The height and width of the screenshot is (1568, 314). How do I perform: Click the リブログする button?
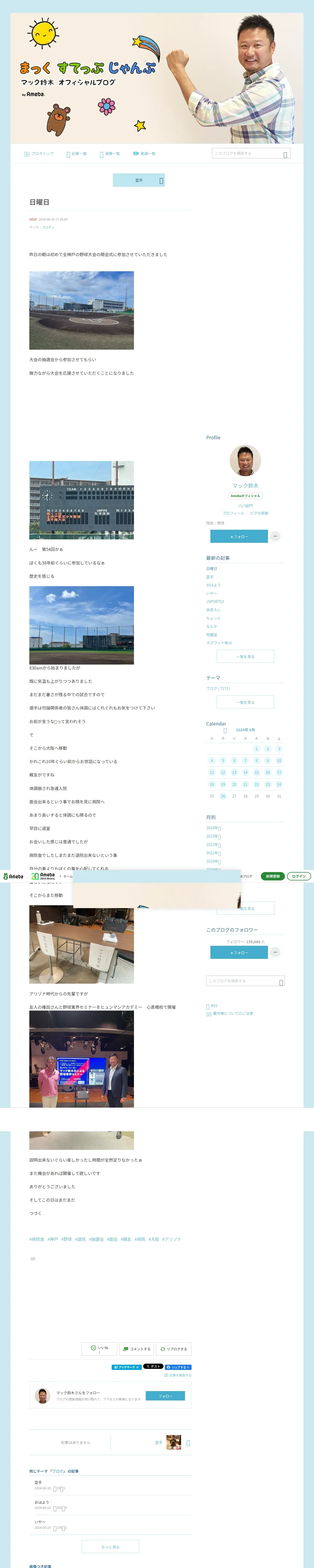pyautogui.click(x=174, y=1349)
